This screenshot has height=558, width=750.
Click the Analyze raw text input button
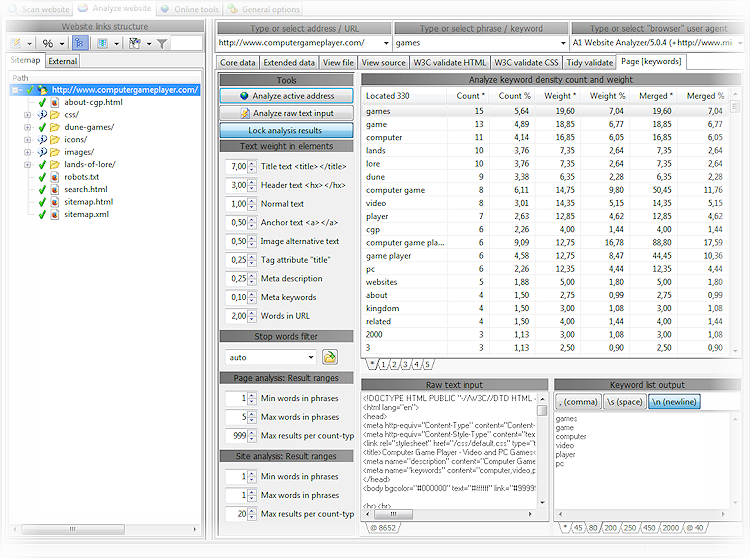(x=287, y=113)
